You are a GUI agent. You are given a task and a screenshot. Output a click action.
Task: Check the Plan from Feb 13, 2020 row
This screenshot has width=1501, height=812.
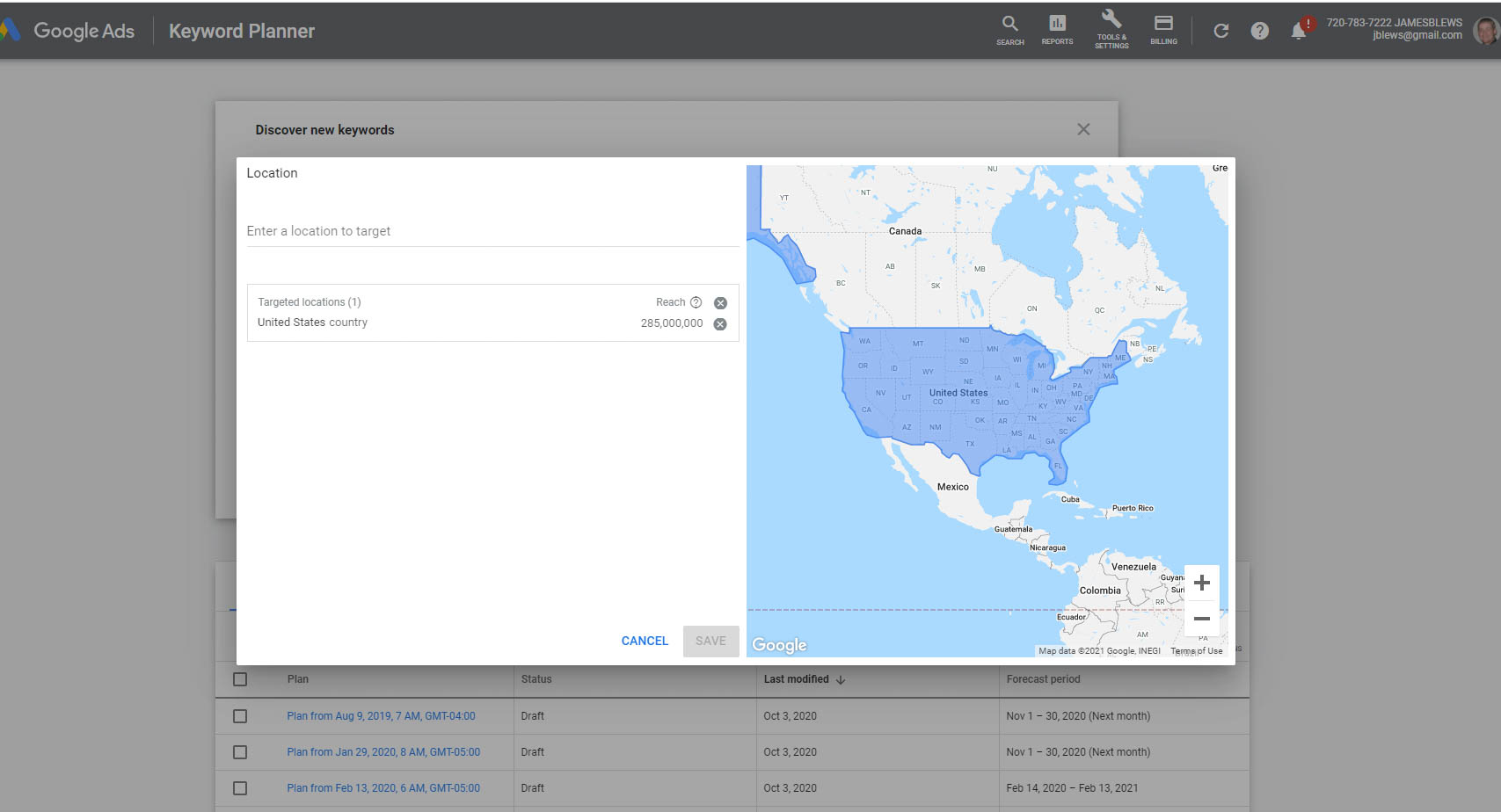pyautogui.click(x=240, y=788)
